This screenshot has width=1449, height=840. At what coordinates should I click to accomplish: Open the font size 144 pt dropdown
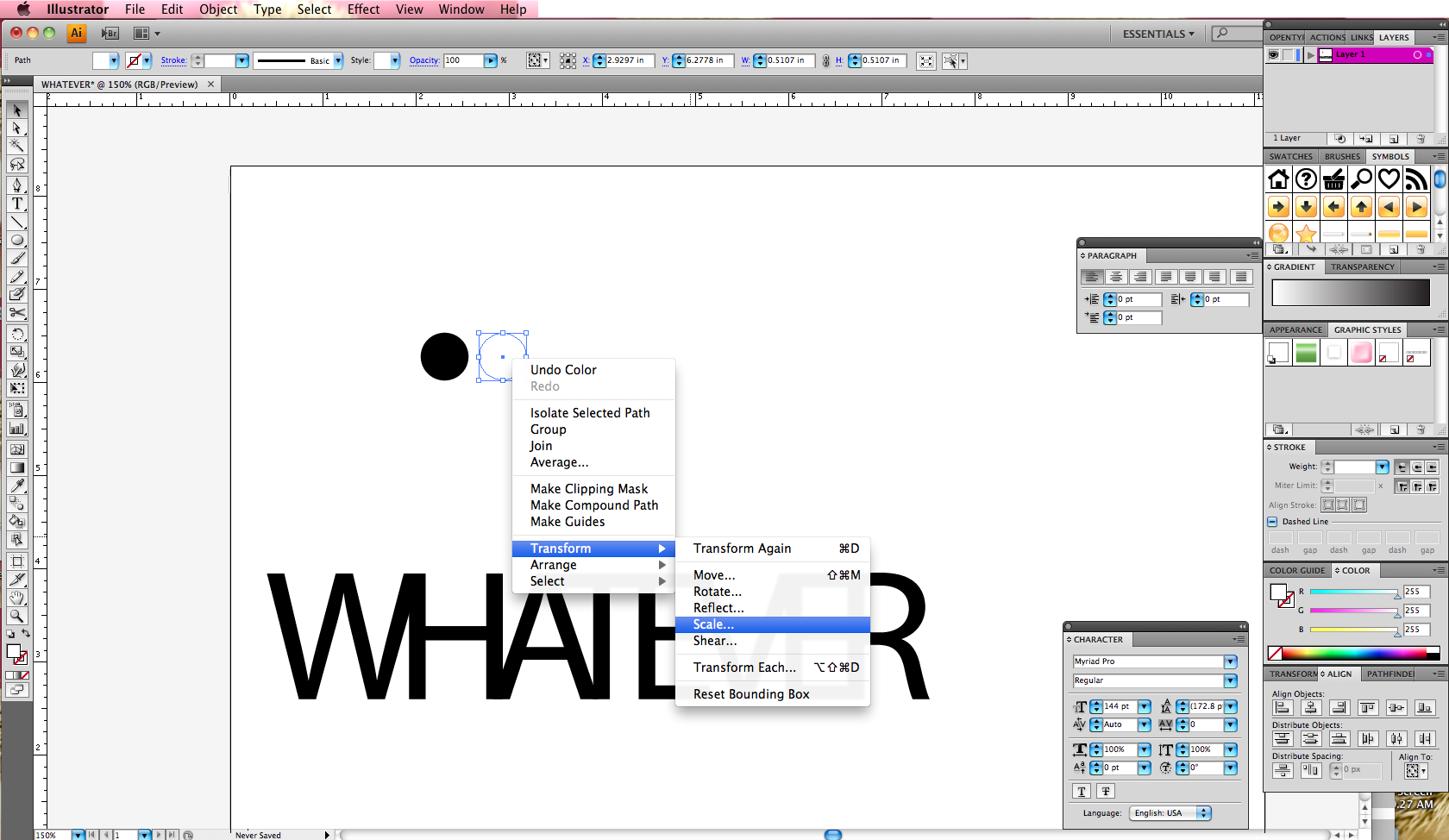coord(1144,706)
